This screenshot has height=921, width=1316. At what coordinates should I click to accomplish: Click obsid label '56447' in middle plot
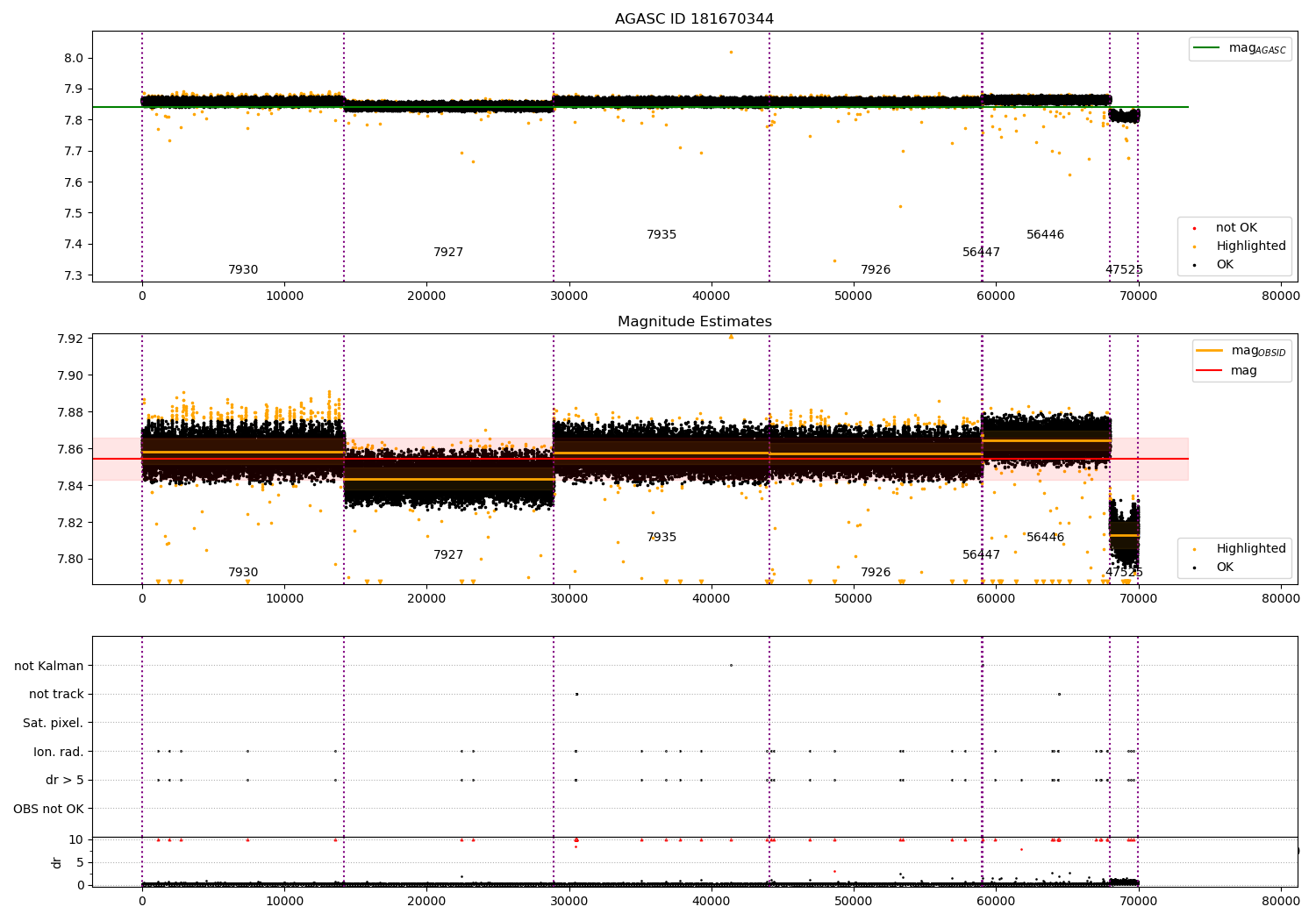981,555
